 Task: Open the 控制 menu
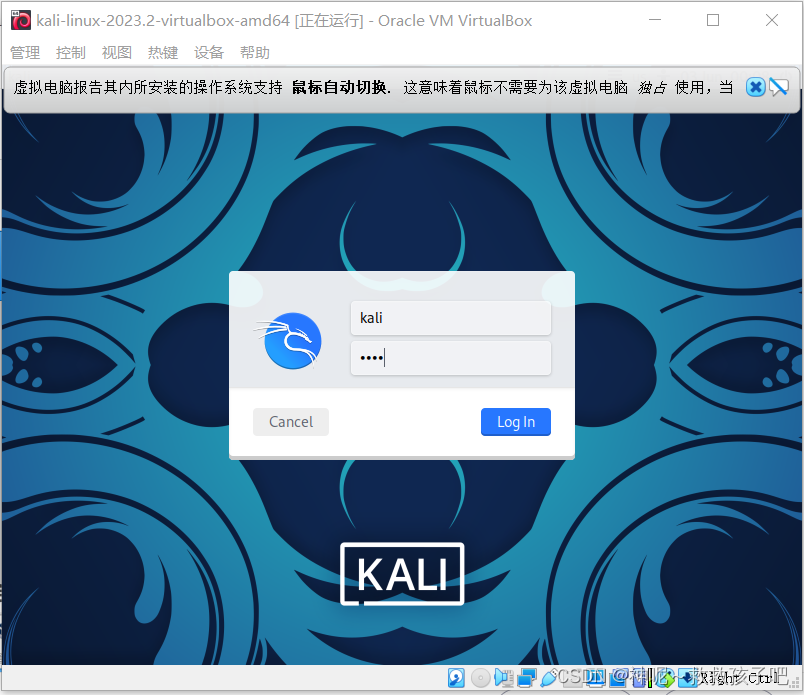(71, 52)
